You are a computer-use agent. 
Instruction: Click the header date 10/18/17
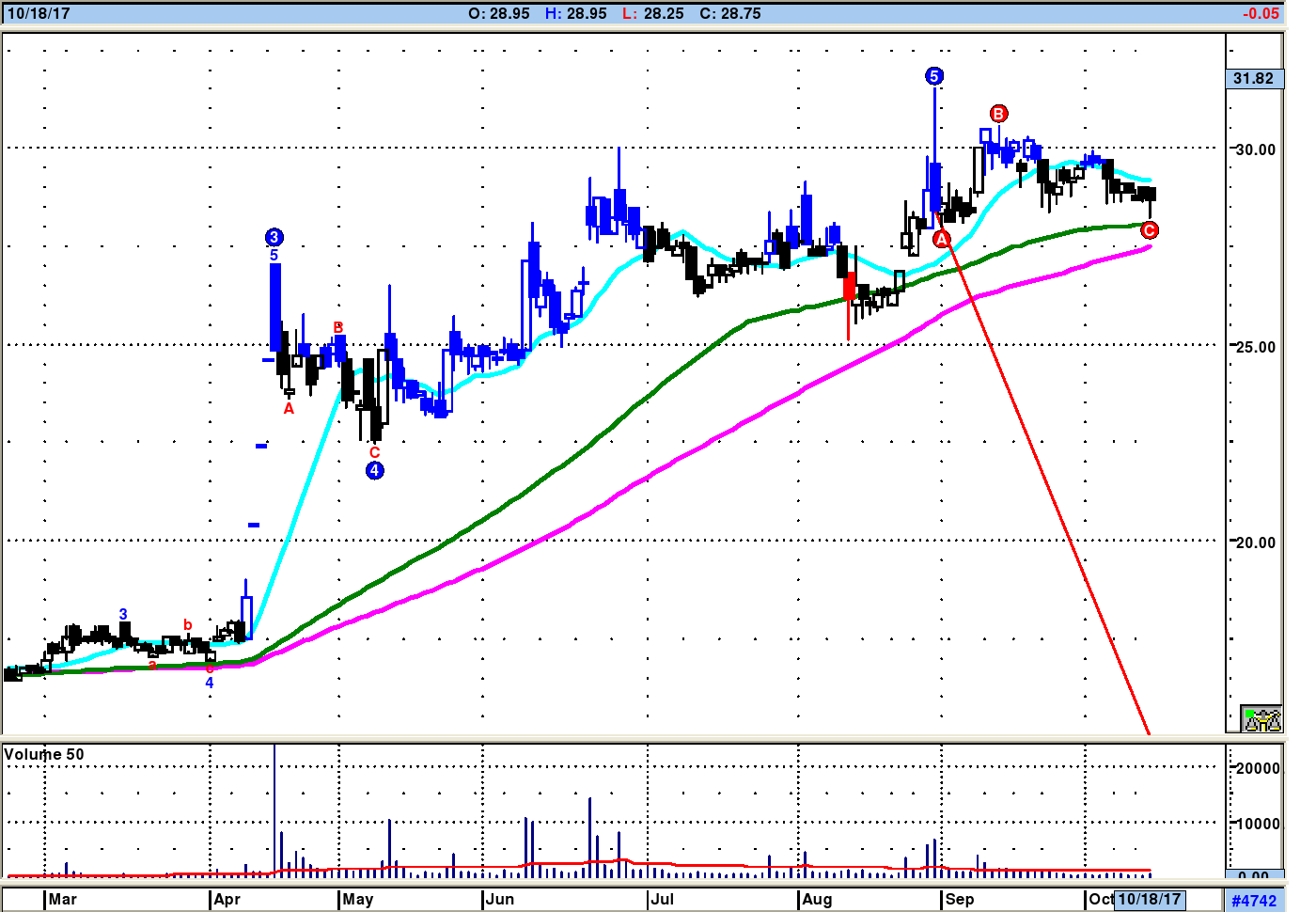click(x=39, y=13)
